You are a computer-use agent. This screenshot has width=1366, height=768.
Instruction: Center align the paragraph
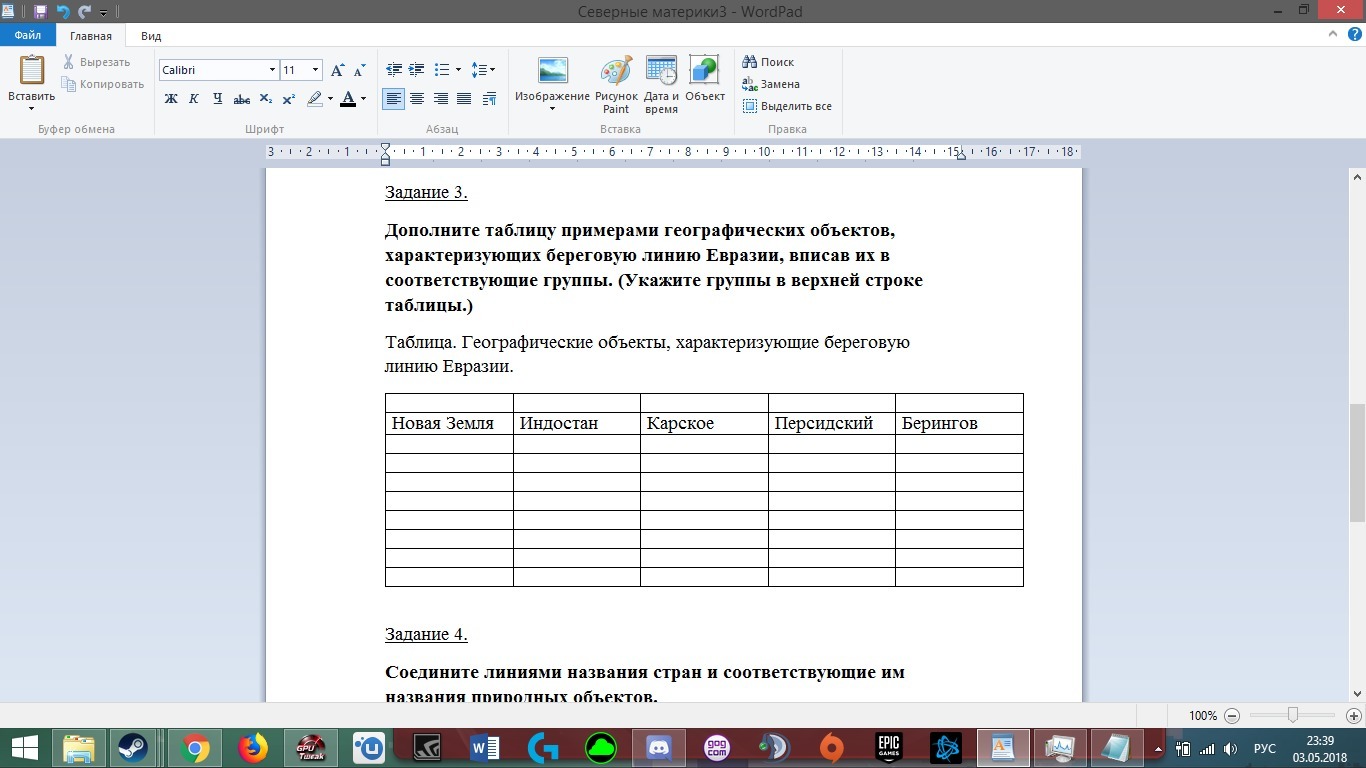point(417,99)
